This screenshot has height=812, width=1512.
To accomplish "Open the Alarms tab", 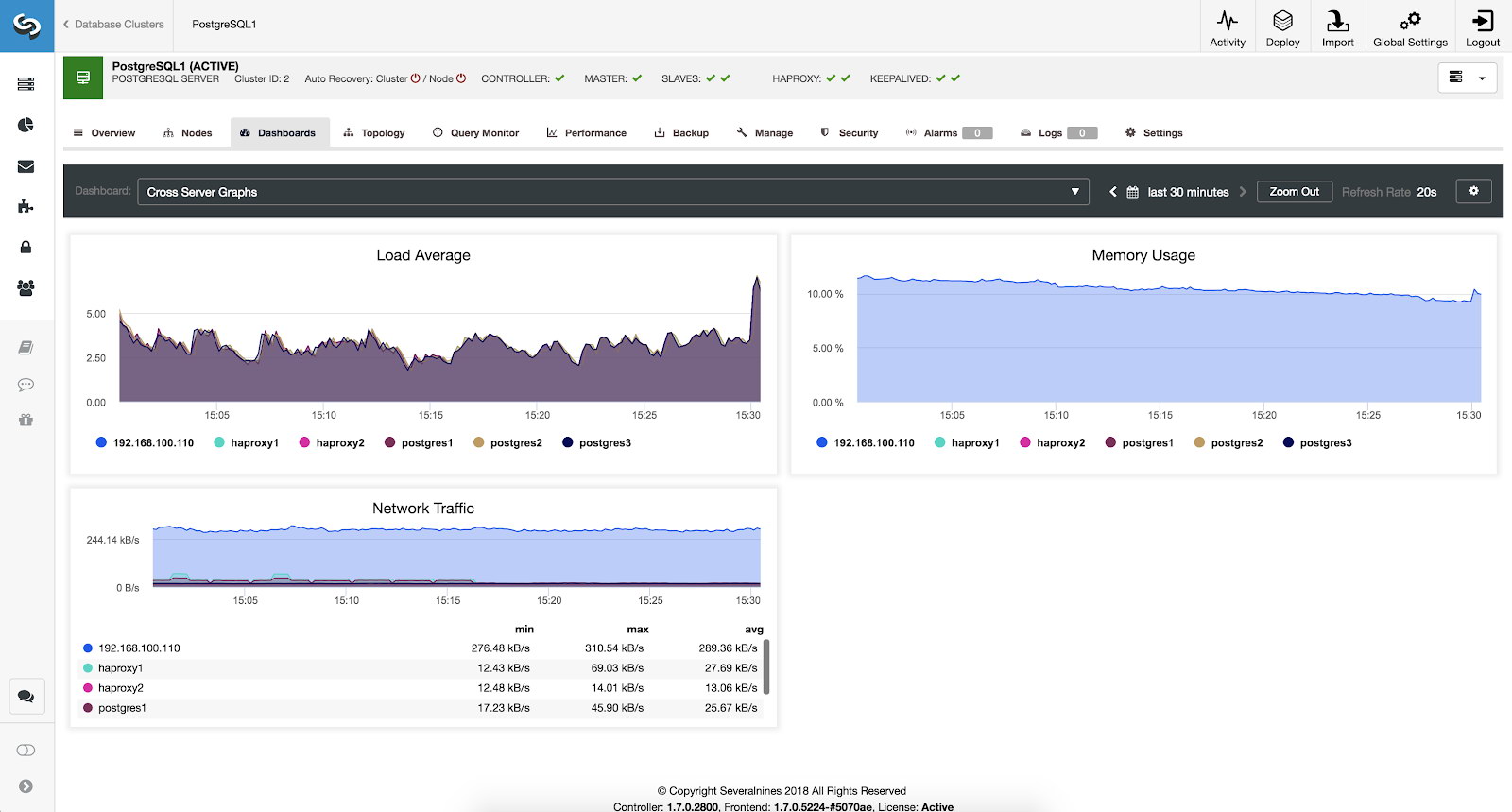I will pos(949,133).
